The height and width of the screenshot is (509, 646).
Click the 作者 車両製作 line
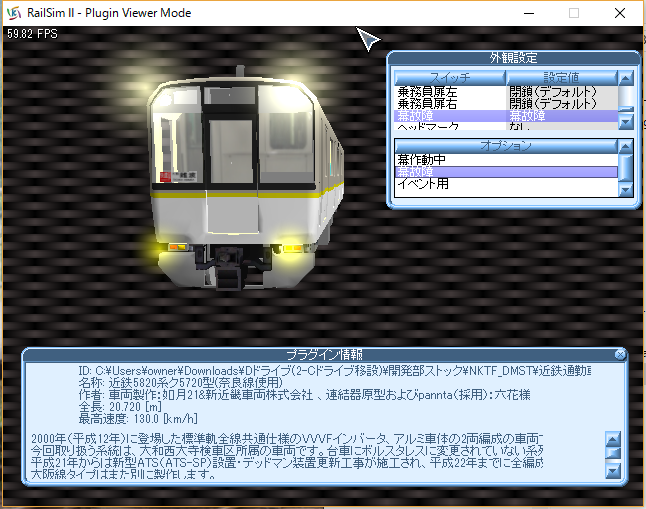(x=304, y=395)
